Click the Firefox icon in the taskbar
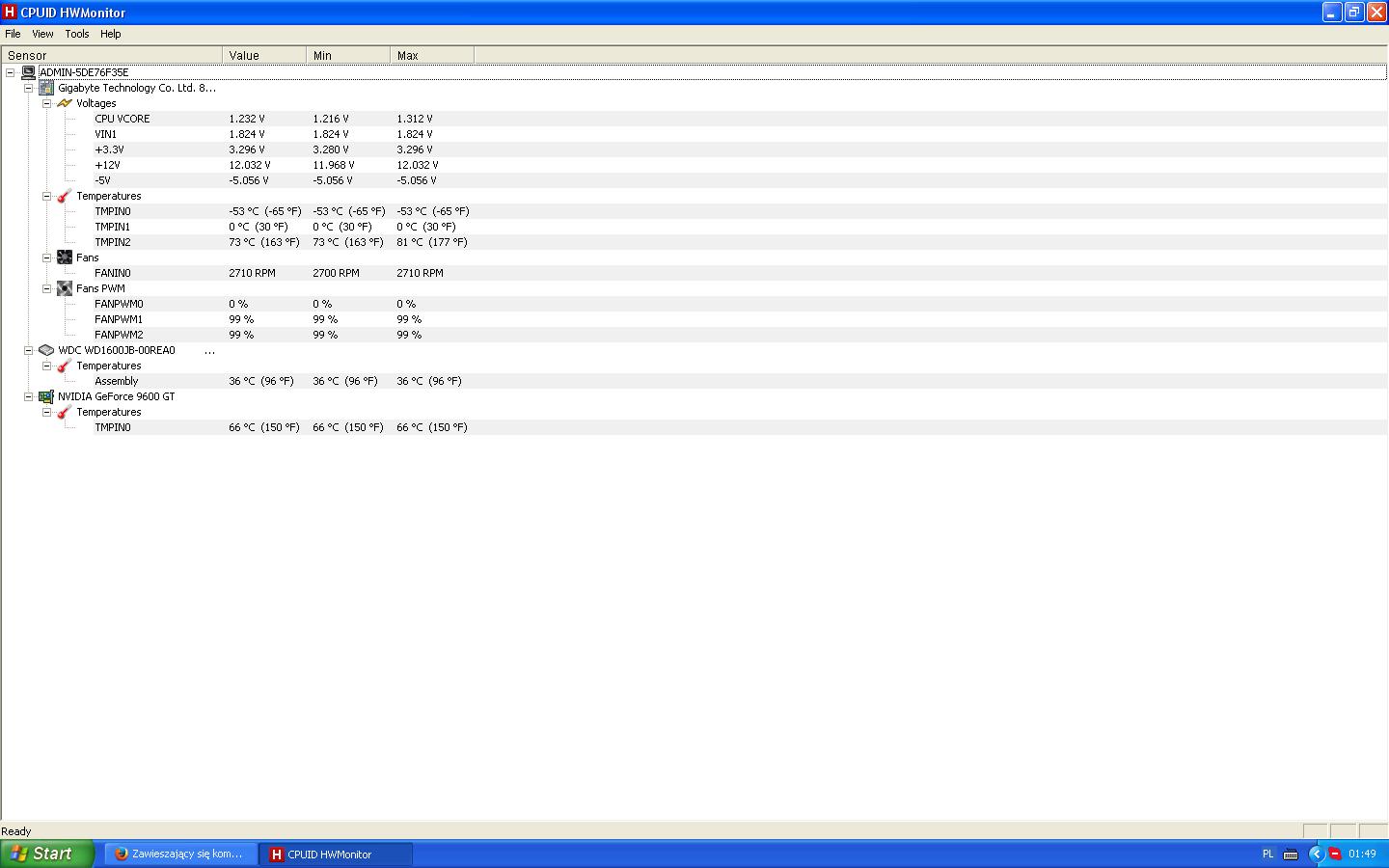This screenshot has width=1389, height=868. (122, 854)
